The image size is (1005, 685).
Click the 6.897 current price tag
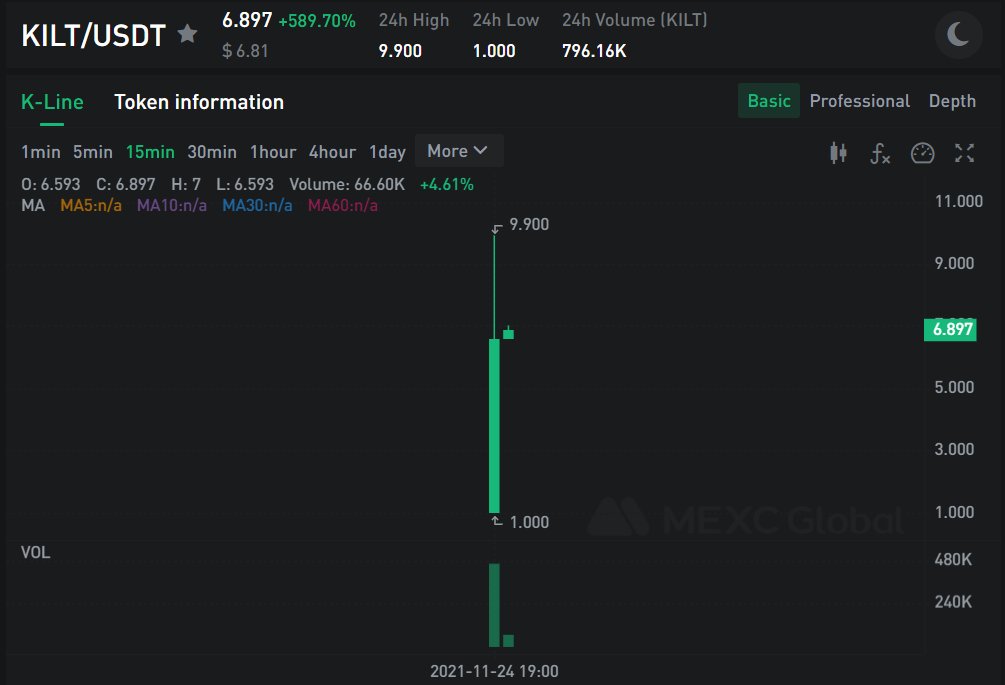950,329
